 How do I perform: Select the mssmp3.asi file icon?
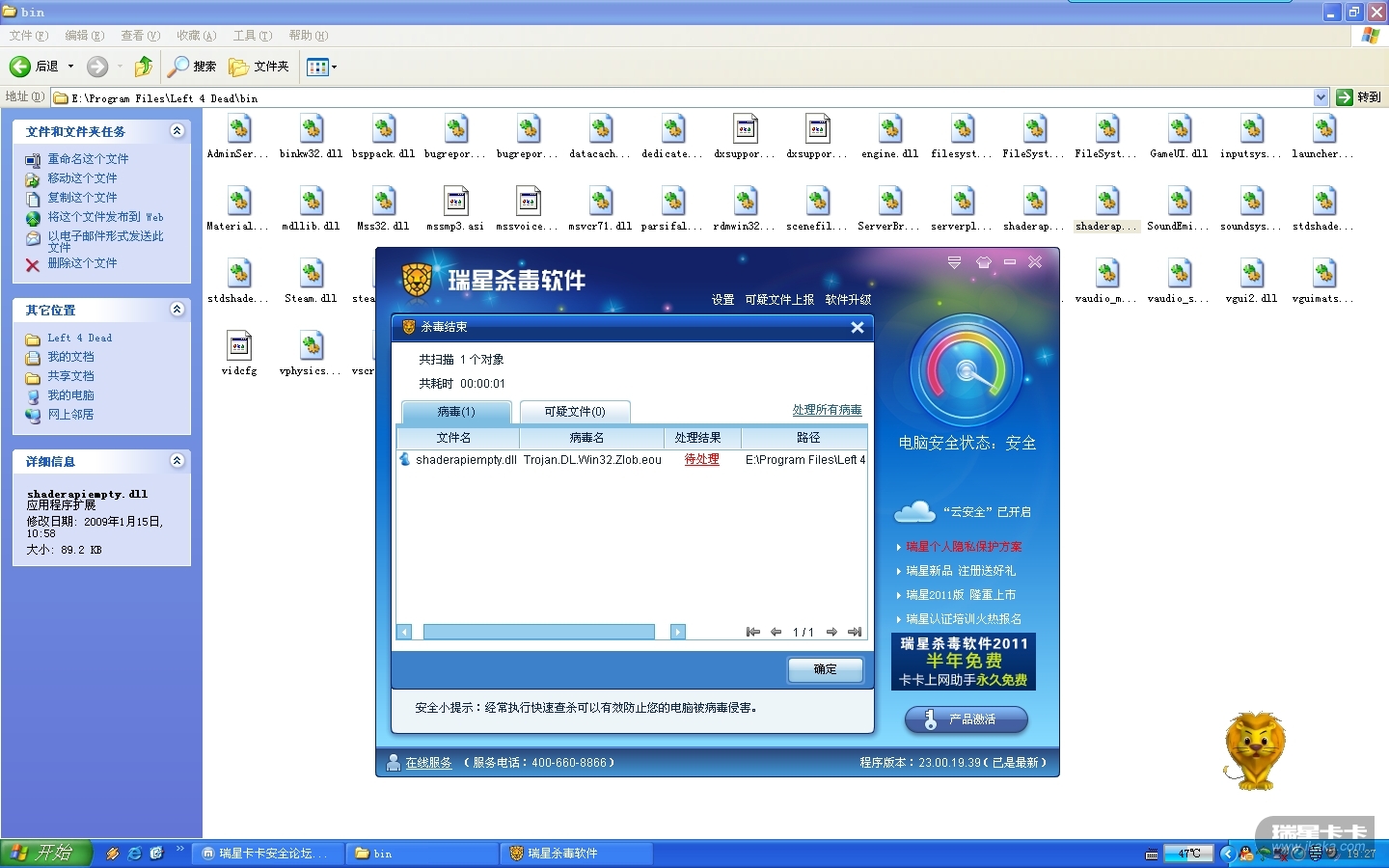tap(456, 201)
